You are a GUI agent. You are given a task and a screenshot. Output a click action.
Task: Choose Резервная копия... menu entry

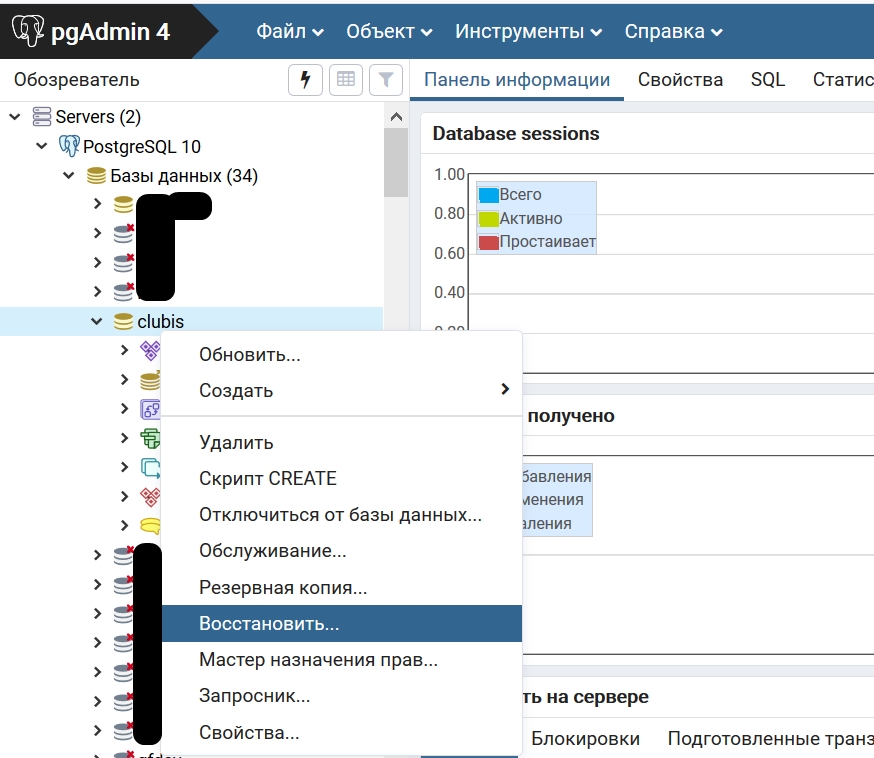coord(342,587)
